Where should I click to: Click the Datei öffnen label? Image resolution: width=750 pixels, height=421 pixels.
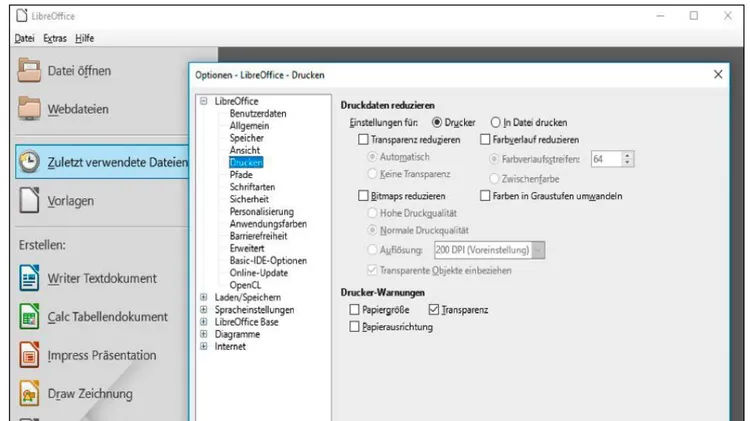coord(79,71)
